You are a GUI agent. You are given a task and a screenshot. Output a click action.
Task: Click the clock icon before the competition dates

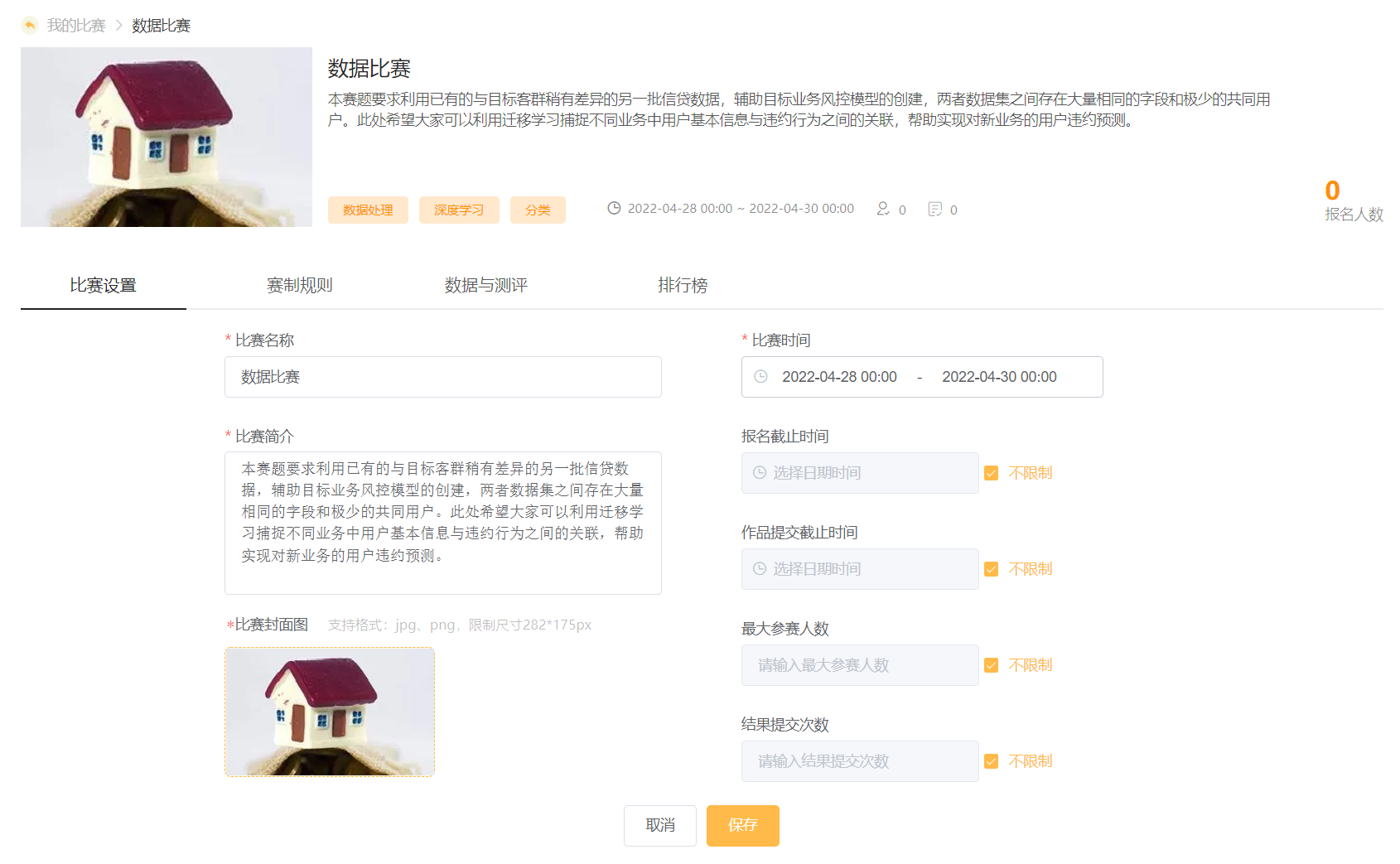(613, 209)
